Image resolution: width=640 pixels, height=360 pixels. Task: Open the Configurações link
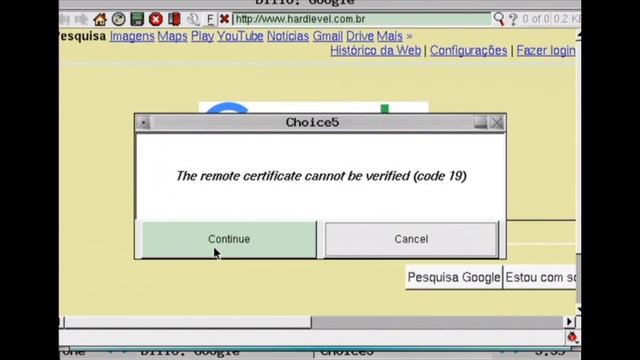(469, 51)
